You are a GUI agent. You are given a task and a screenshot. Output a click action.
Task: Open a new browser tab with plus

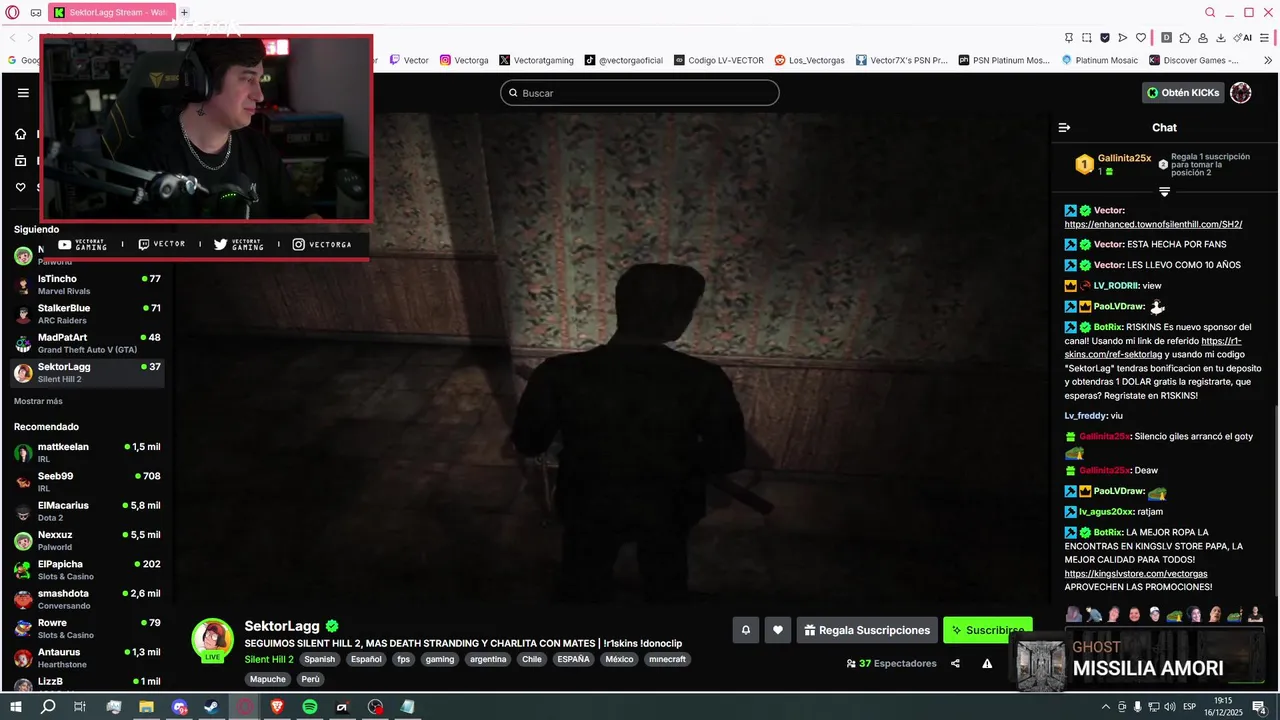pos(184,12)
